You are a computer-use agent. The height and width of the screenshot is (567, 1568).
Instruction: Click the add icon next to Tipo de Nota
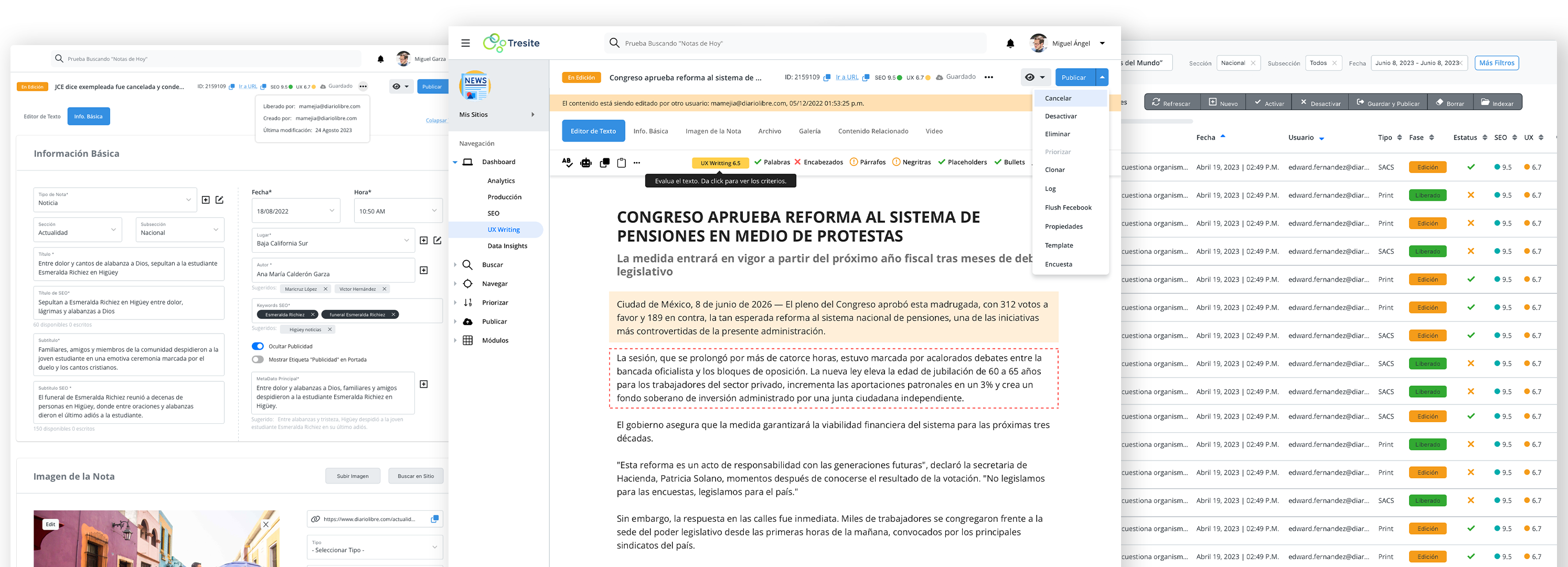point(206,199)
